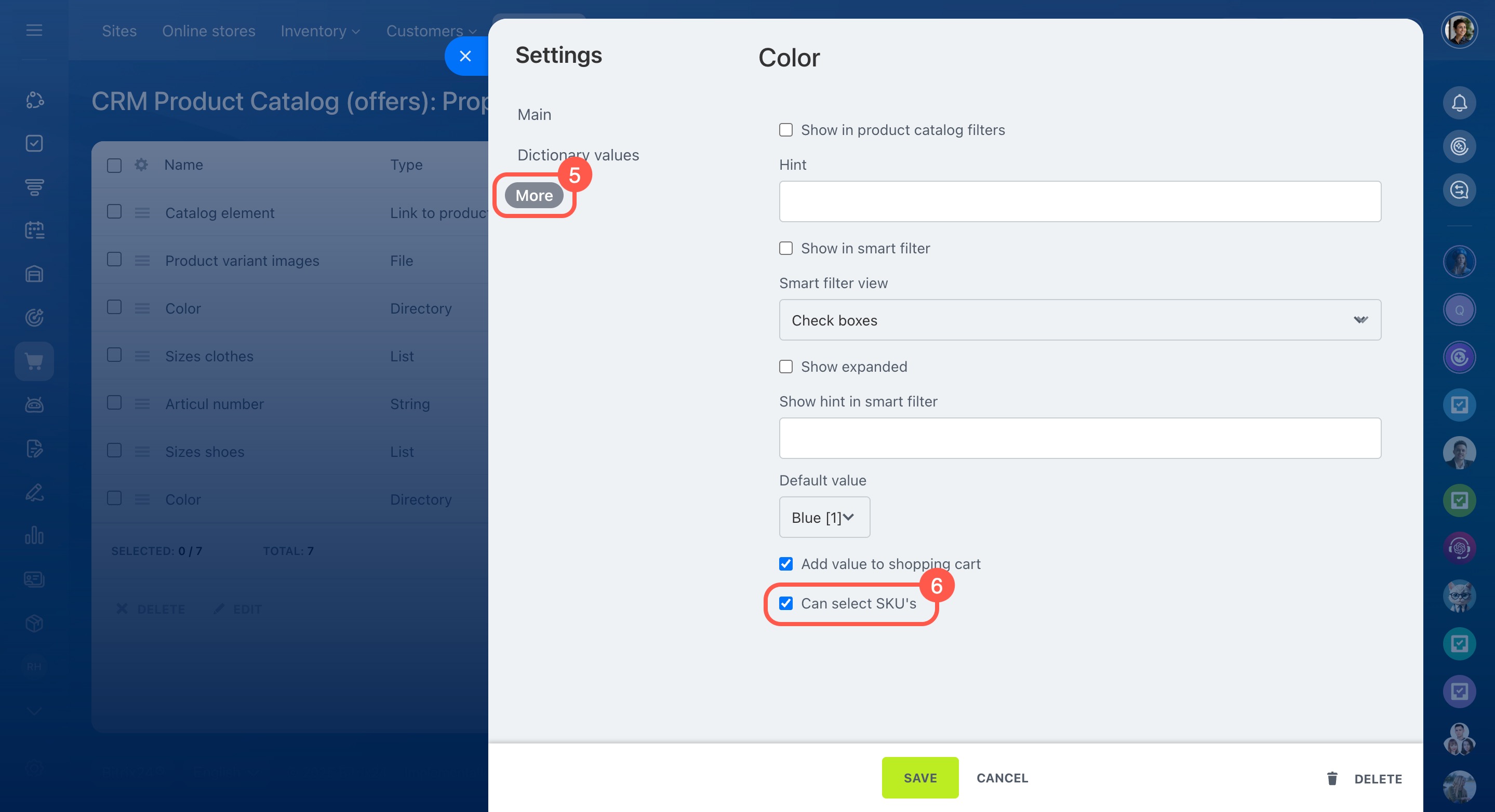
Task: Click the trash icon next to Delete
Action: coord(1332,778)
